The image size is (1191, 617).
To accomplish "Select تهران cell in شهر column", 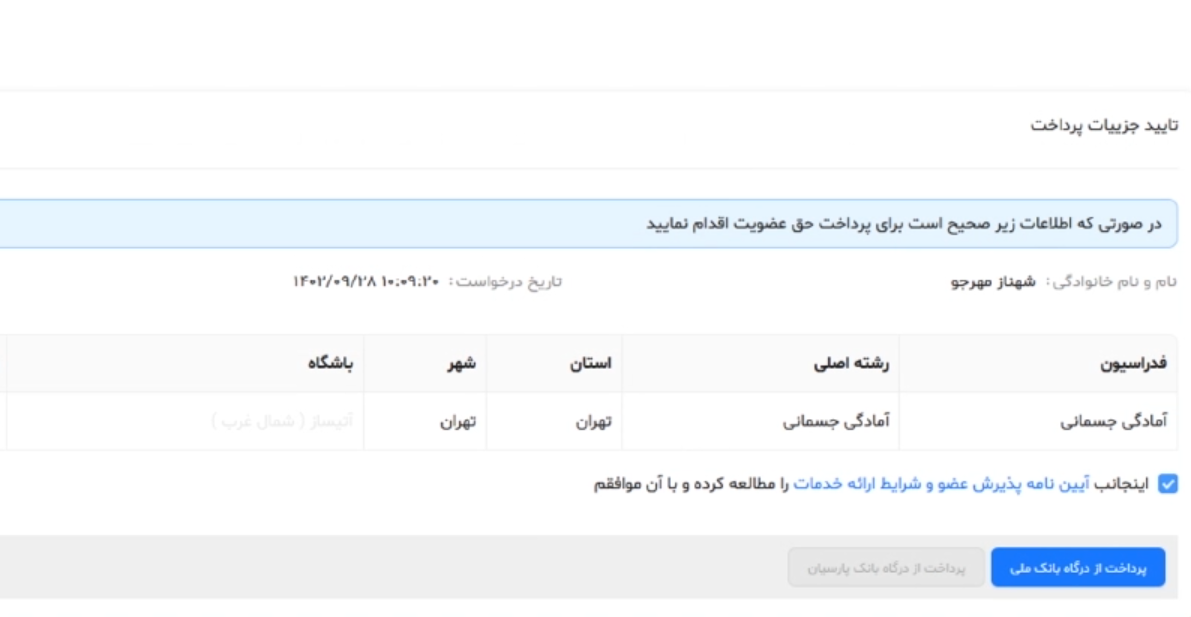I will 457,422.
